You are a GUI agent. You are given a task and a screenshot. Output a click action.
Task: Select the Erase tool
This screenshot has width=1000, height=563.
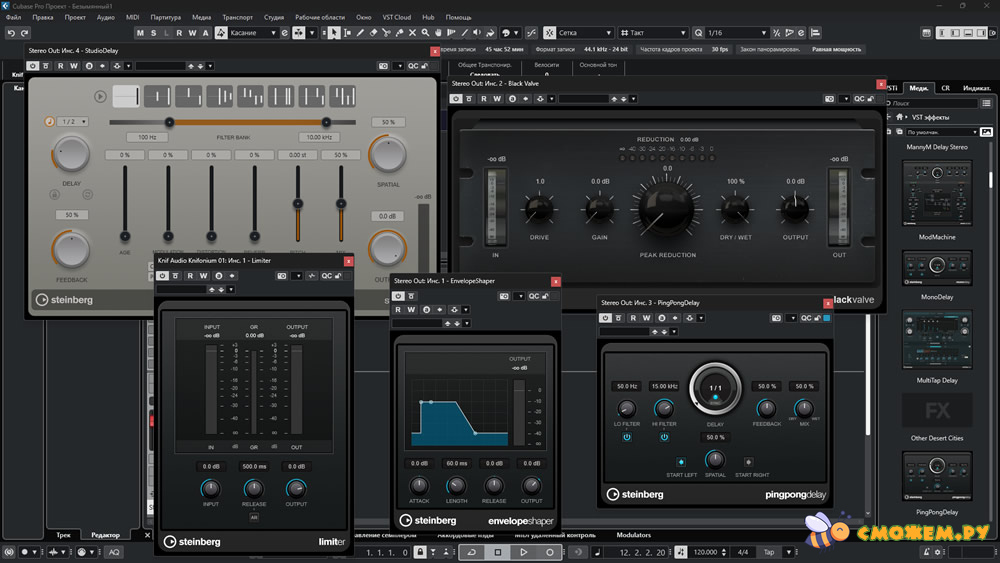coord(374,33)
